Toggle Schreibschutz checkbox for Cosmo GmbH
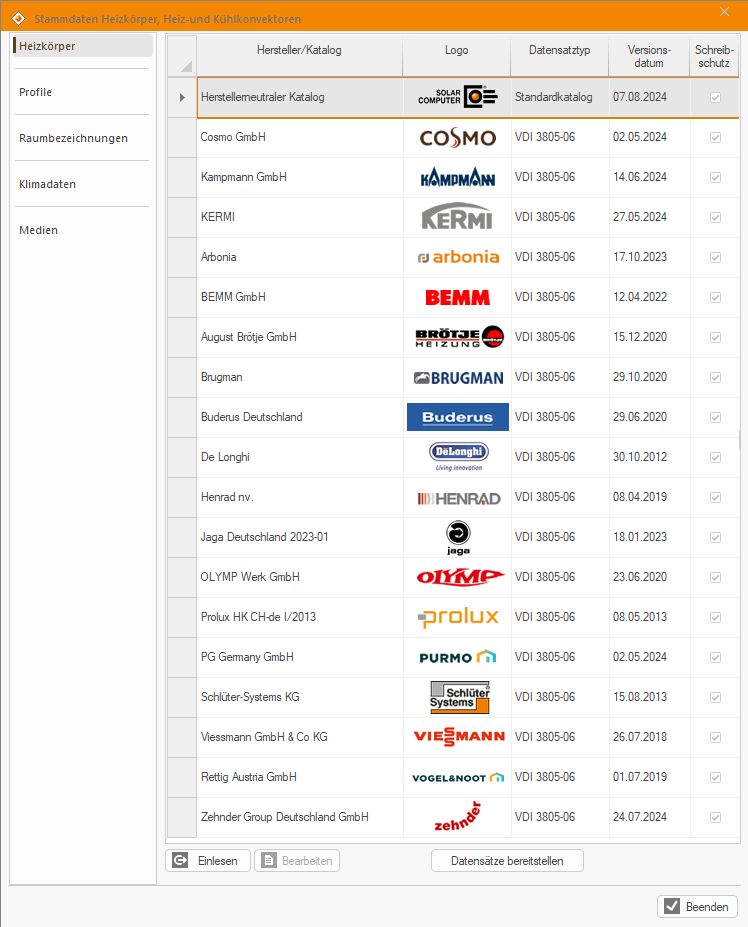 click(x=715, y=137)
